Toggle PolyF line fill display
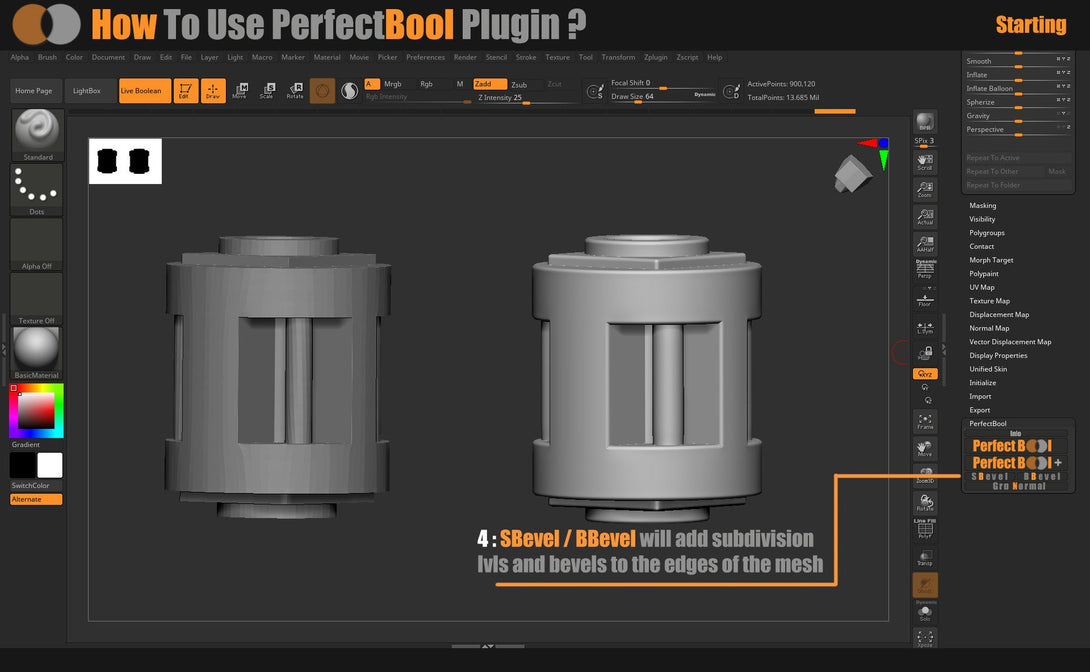 point(925,529)
